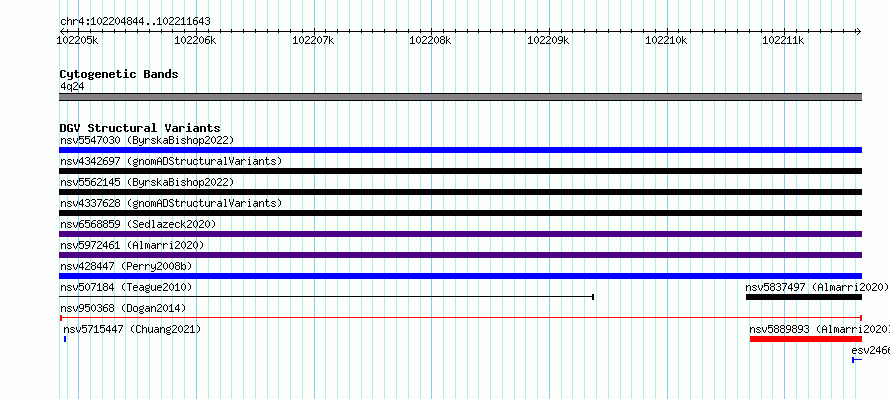Select the blue nsv5547030 variant bar
The height and width of the screenshot is (399, 890).
[x=460, y=150]
